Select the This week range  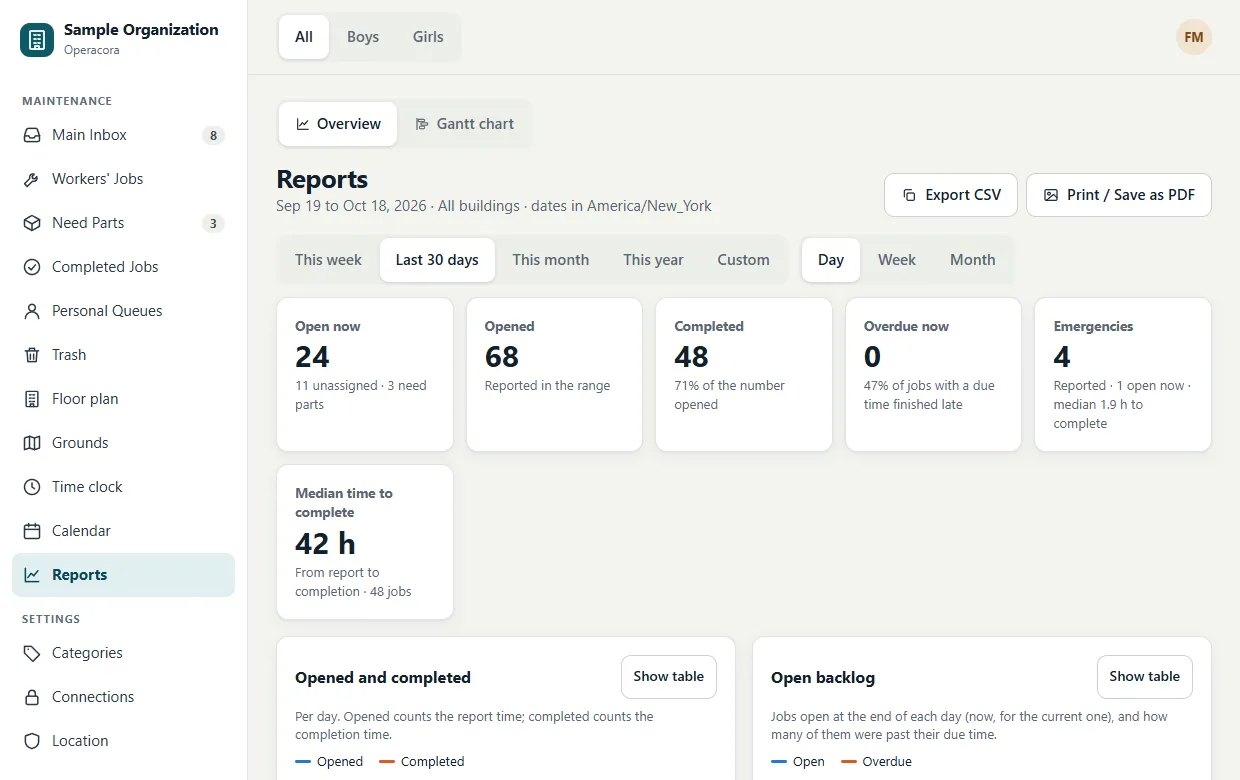pos(328,260)
